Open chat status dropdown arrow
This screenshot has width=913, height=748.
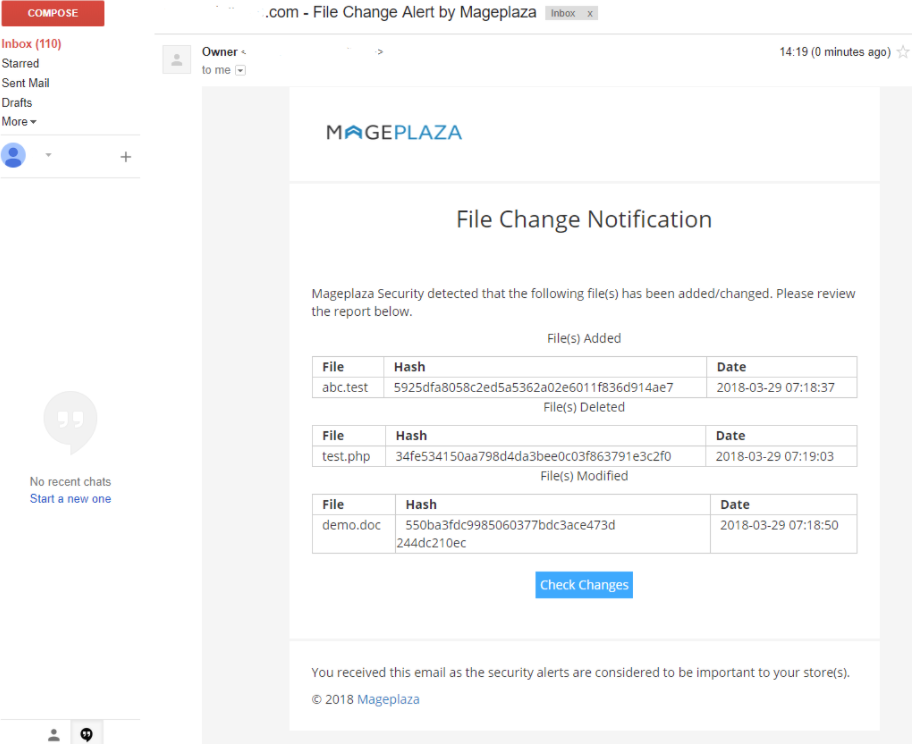49,155
